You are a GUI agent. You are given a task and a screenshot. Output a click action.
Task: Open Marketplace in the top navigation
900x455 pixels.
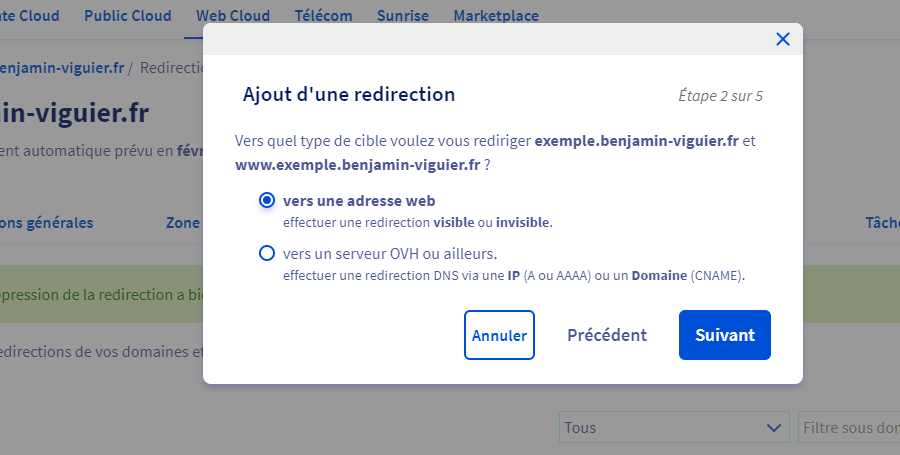point(496,16)
